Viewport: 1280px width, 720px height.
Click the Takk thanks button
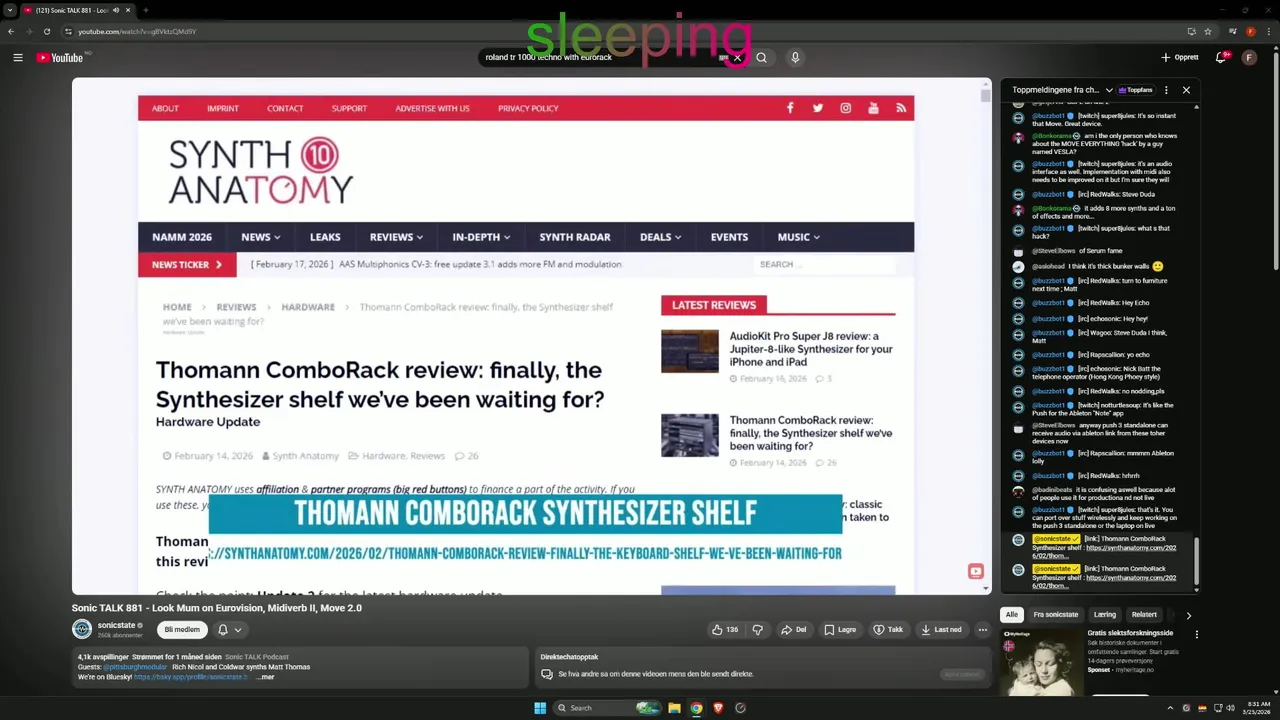888,630
